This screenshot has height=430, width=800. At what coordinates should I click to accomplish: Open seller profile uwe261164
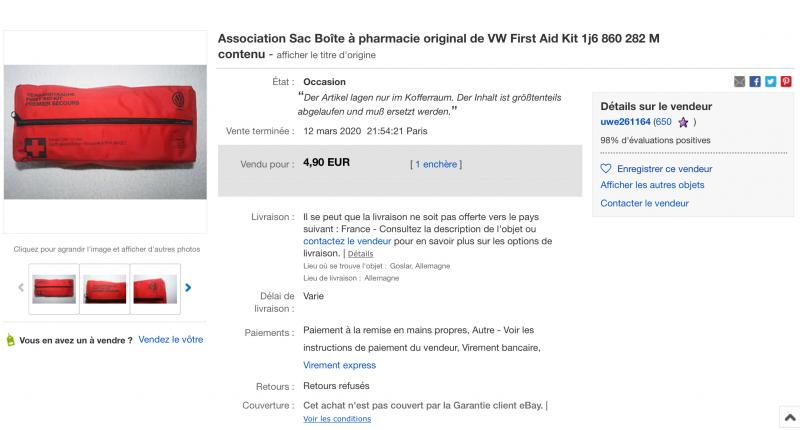click(x=626, y=122)
